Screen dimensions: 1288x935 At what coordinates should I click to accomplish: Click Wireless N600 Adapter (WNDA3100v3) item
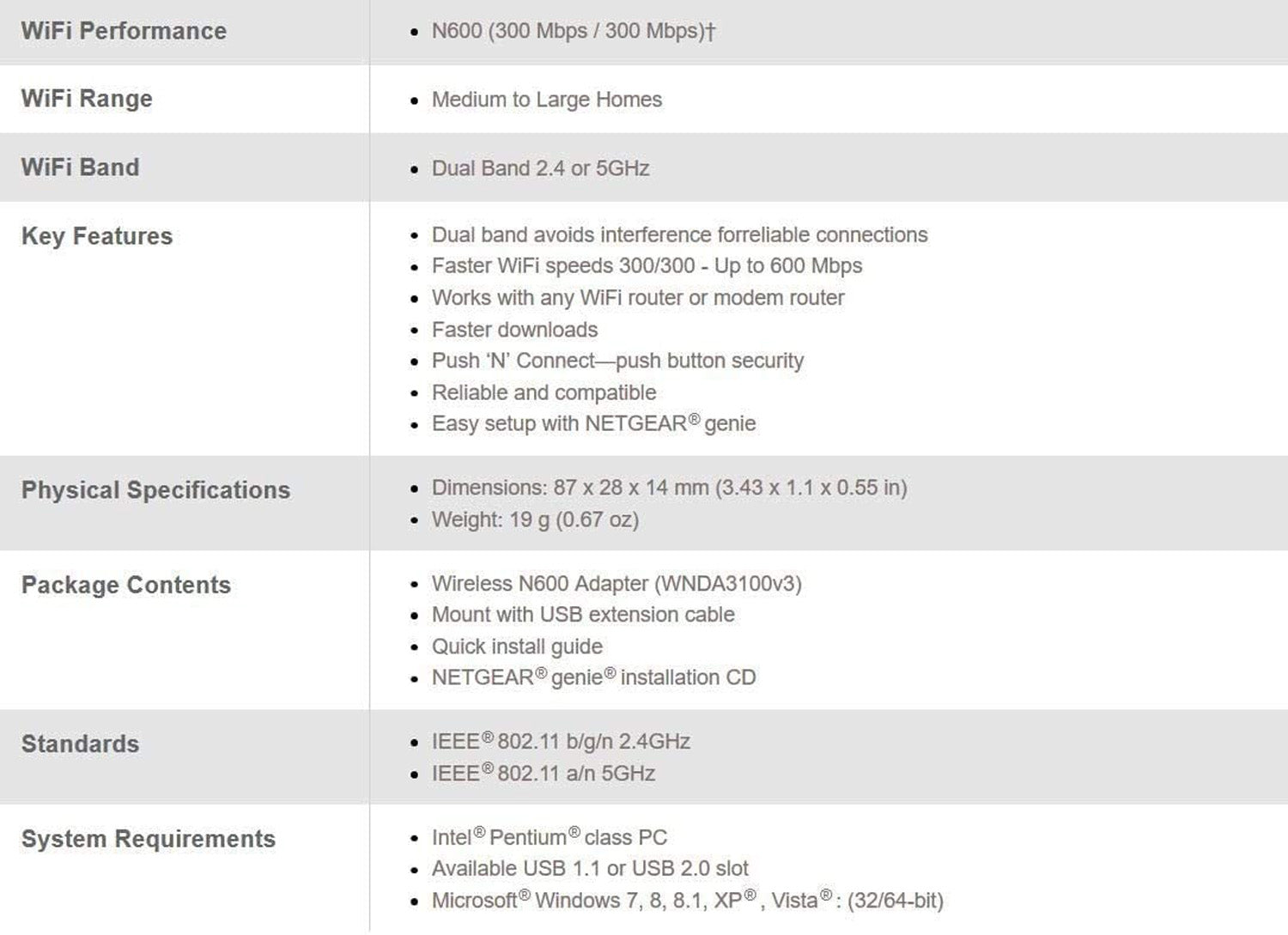click(617, 584)
